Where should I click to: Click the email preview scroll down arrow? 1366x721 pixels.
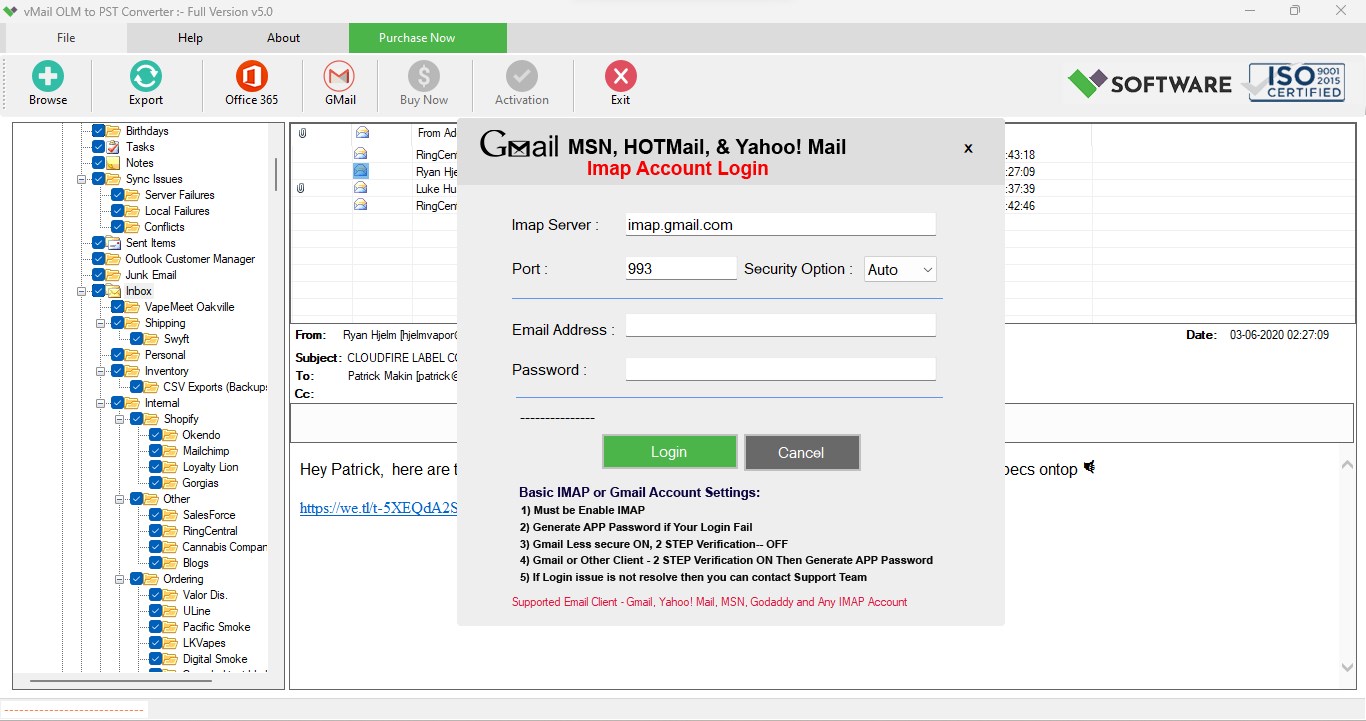1347,668
